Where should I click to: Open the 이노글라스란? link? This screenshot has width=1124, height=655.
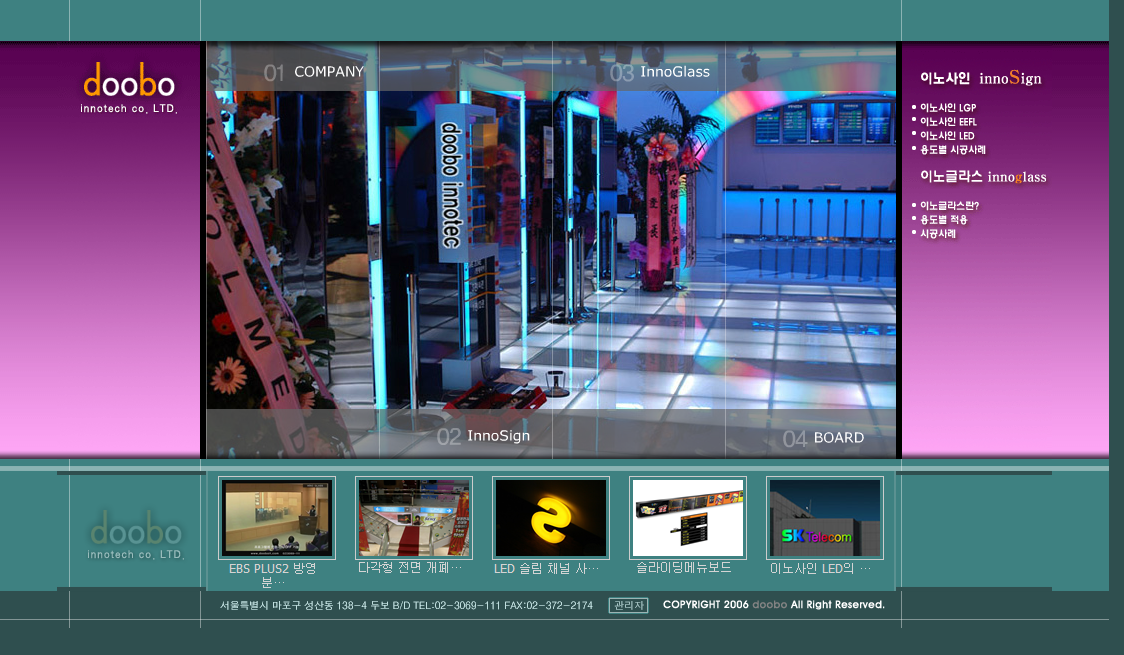pyautogui.click(x=949, y=206)
